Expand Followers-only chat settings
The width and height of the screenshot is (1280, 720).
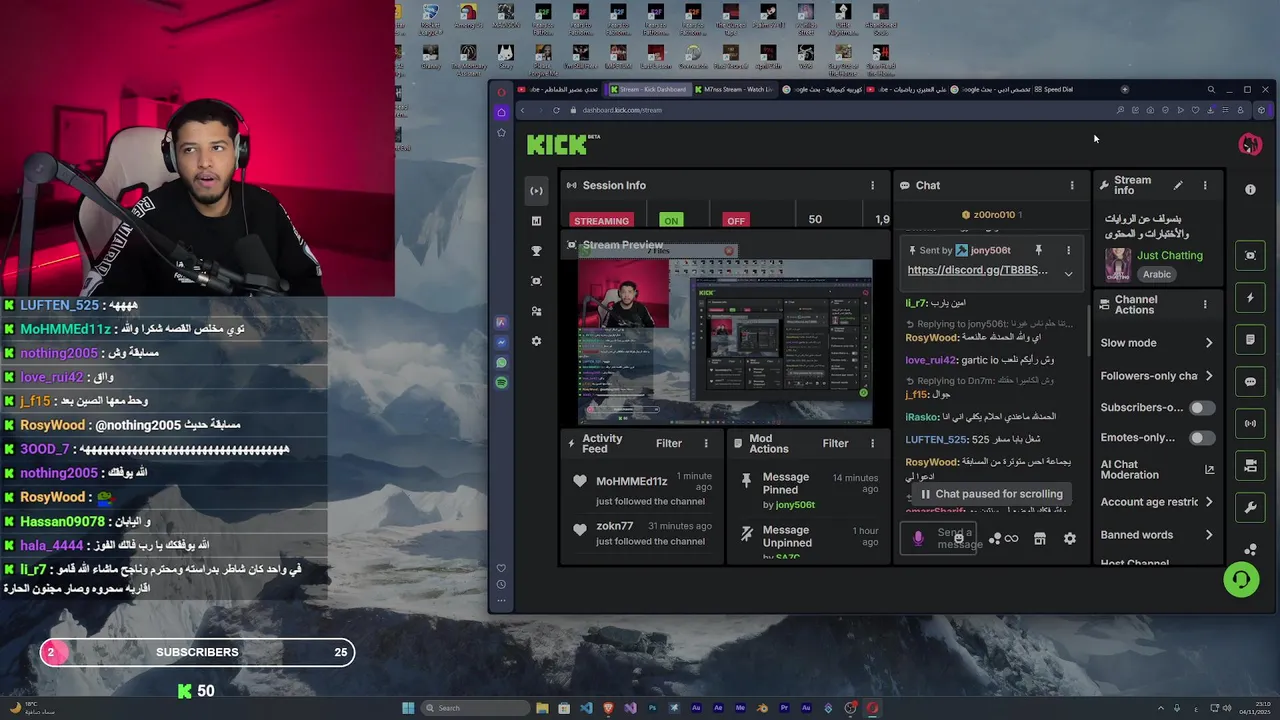pyautogui.click(x=1157, y=376)
